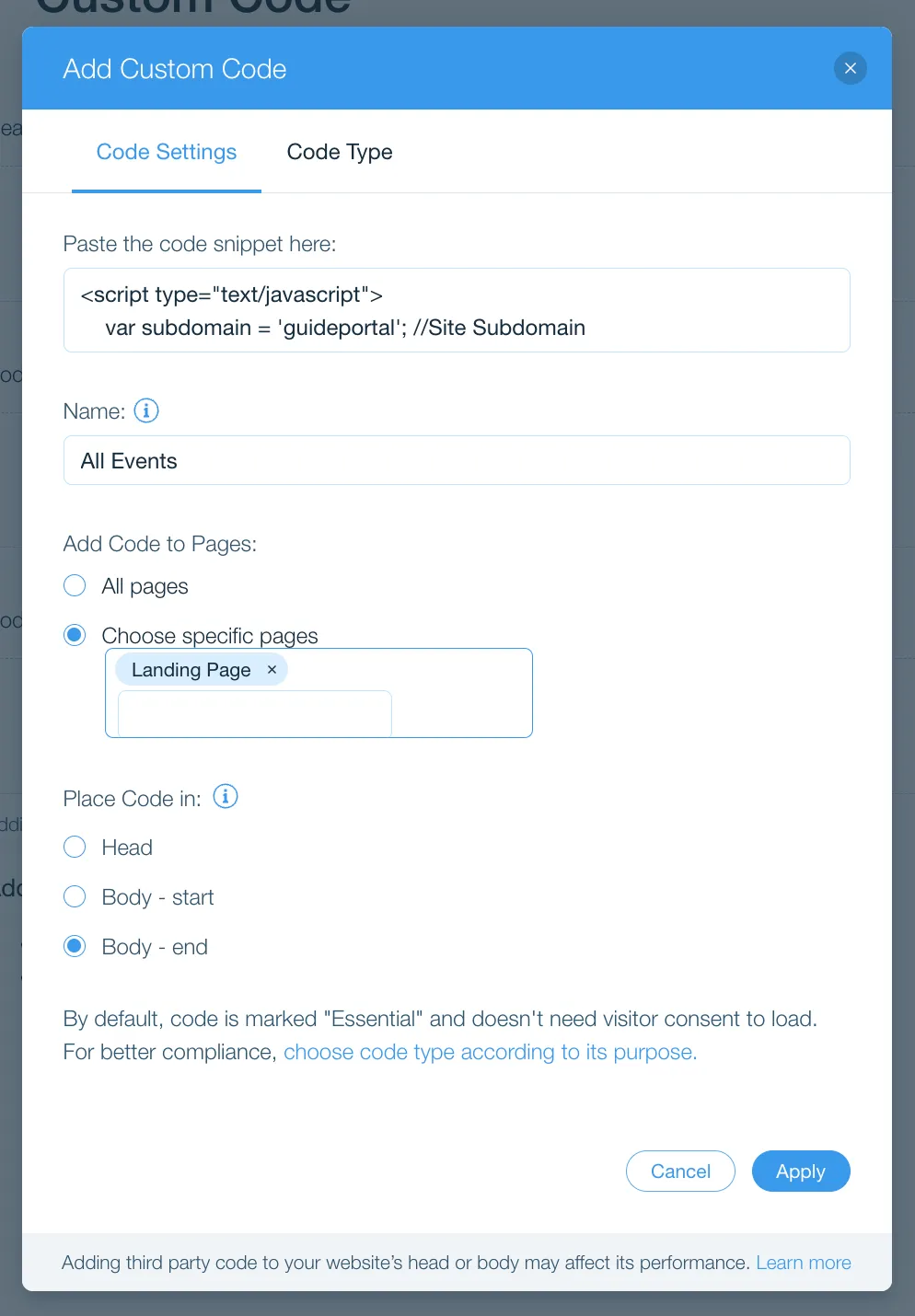The height and width of the screenshot is (1316, 915).
Task: Click the info icon next to Name
Action: point(146,410)
